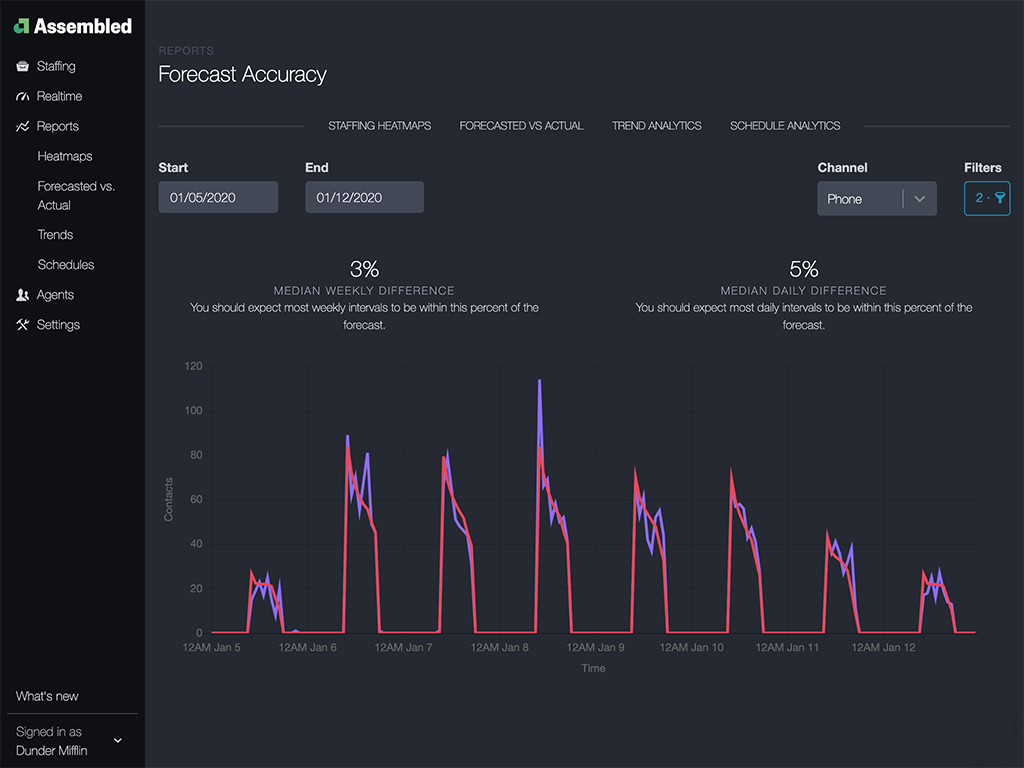Viewport: 1024px width, 768px height.
Task: Open Schedules in the sidebar
Action: pos(66,264)
